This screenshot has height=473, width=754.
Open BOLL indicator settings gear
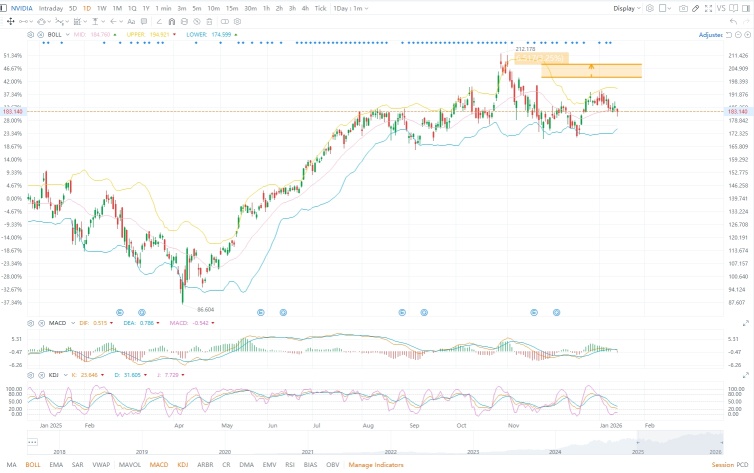(x=30, y=35)
